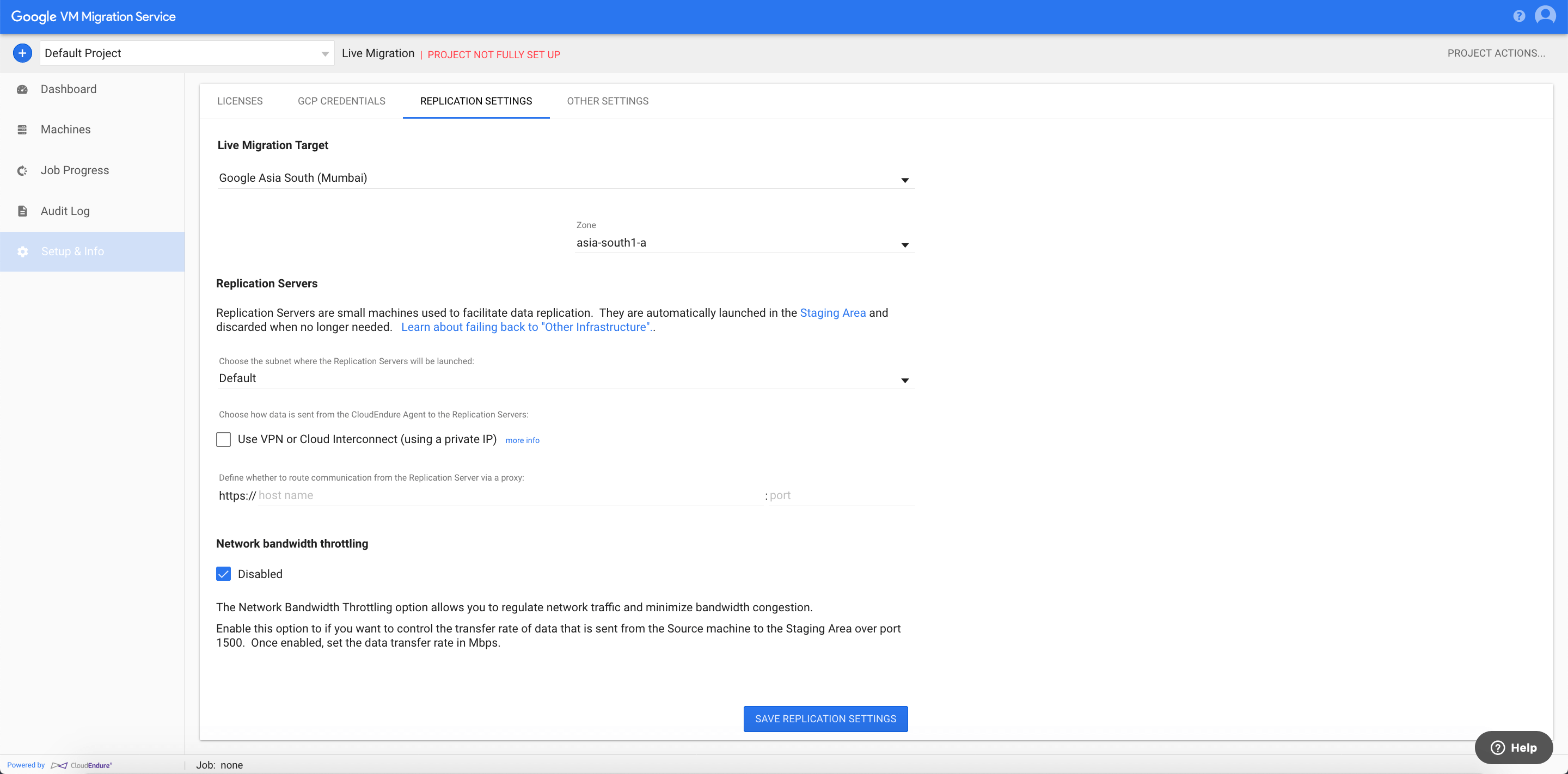
Task: Click the Machines server icon
Action: pos(22,130)
